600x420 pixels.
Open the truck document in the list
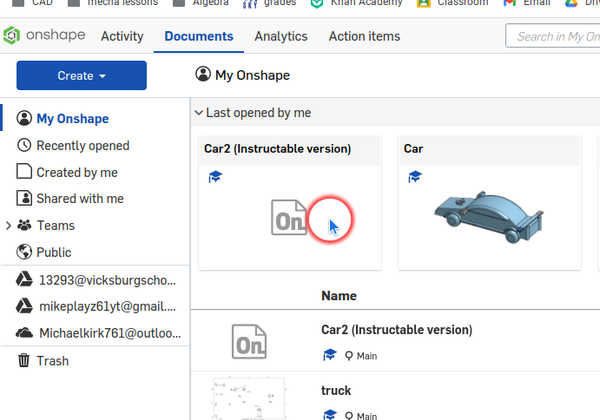click(336, 391)
